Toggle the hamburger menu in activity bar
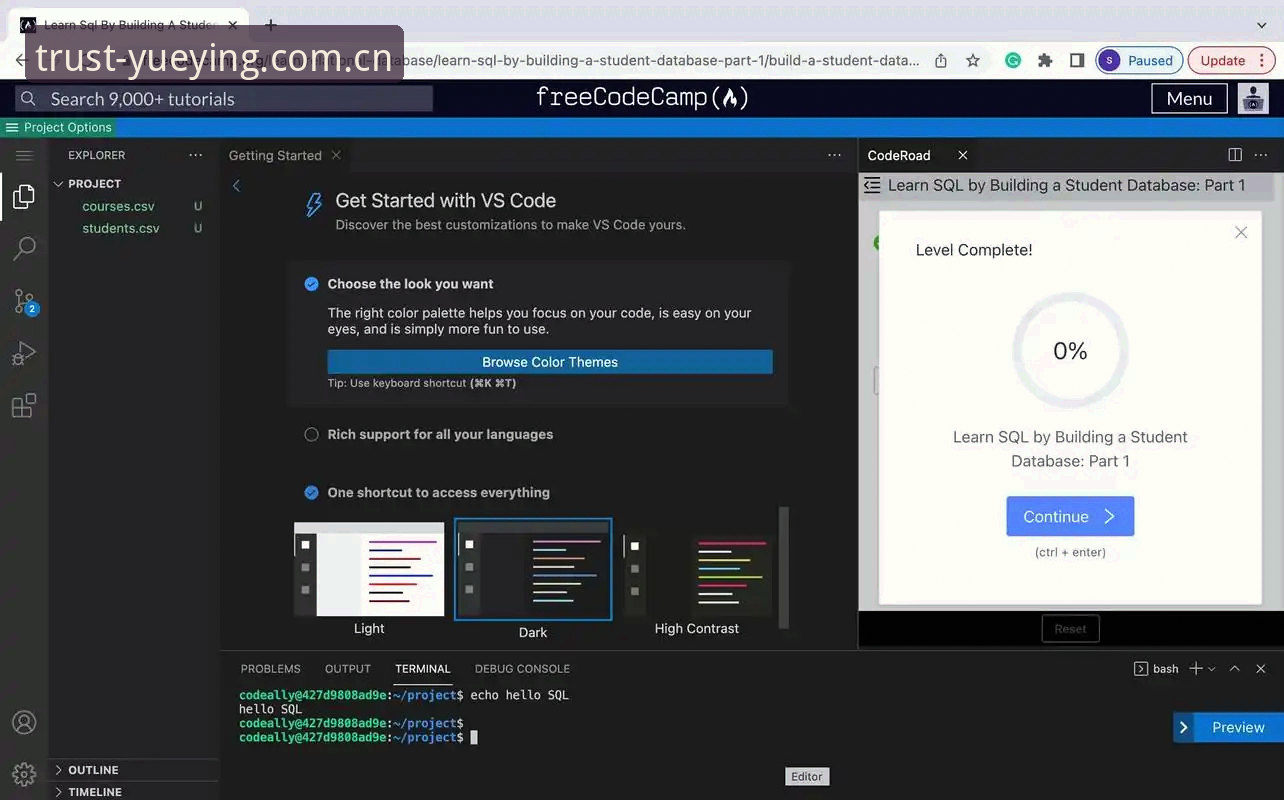Screen dimensions: 1284x800 [24, 155]
